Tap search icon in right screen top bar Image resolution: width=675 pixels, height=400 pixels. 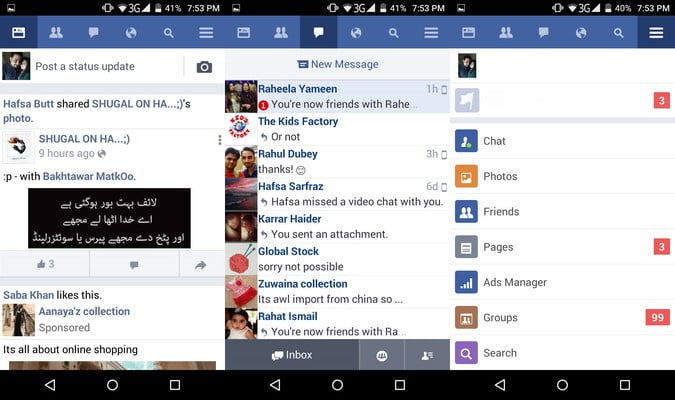[619, 33]
